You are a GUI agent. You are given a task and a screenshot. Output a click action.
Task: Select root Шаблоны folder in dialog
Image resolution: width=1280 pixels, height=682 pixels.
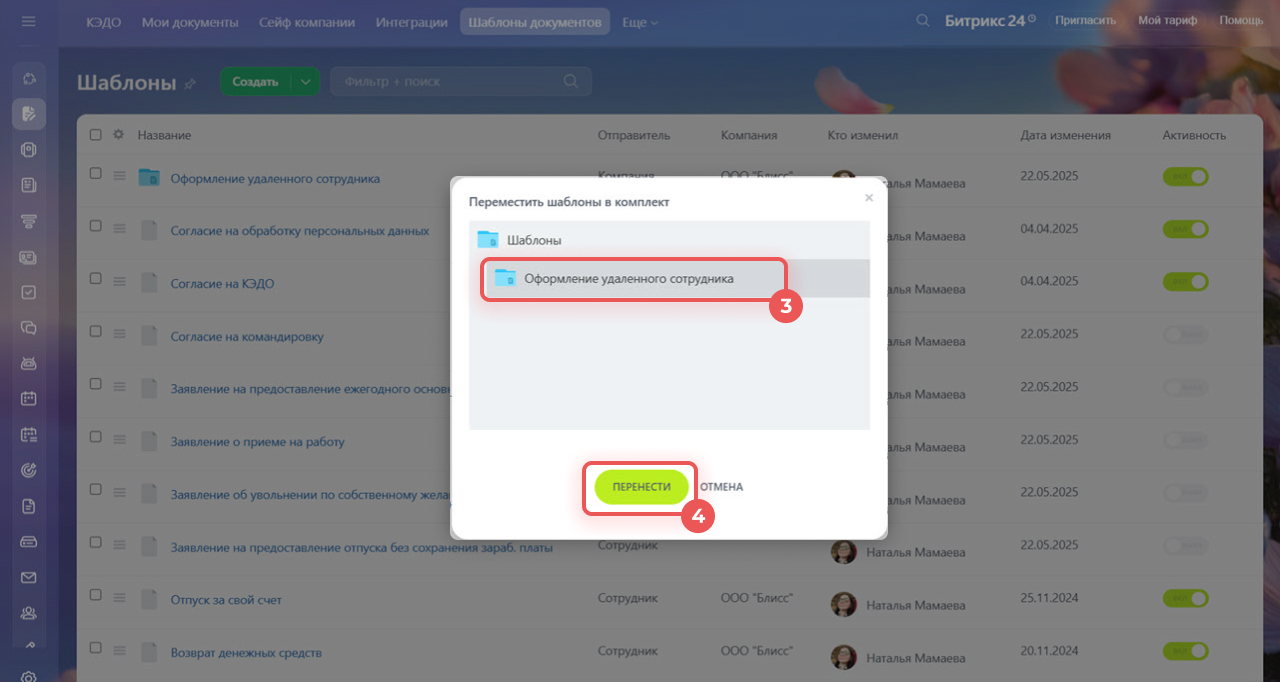point(534,240)
